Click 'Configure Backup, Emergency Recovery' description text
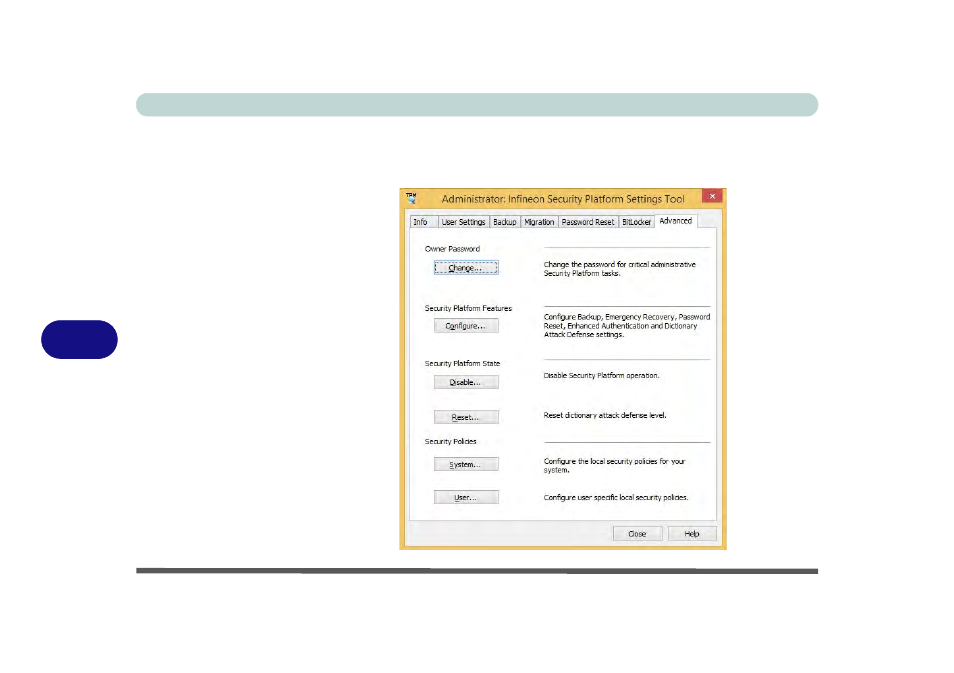This screenshot has width=954, height=673. [627, 326]
